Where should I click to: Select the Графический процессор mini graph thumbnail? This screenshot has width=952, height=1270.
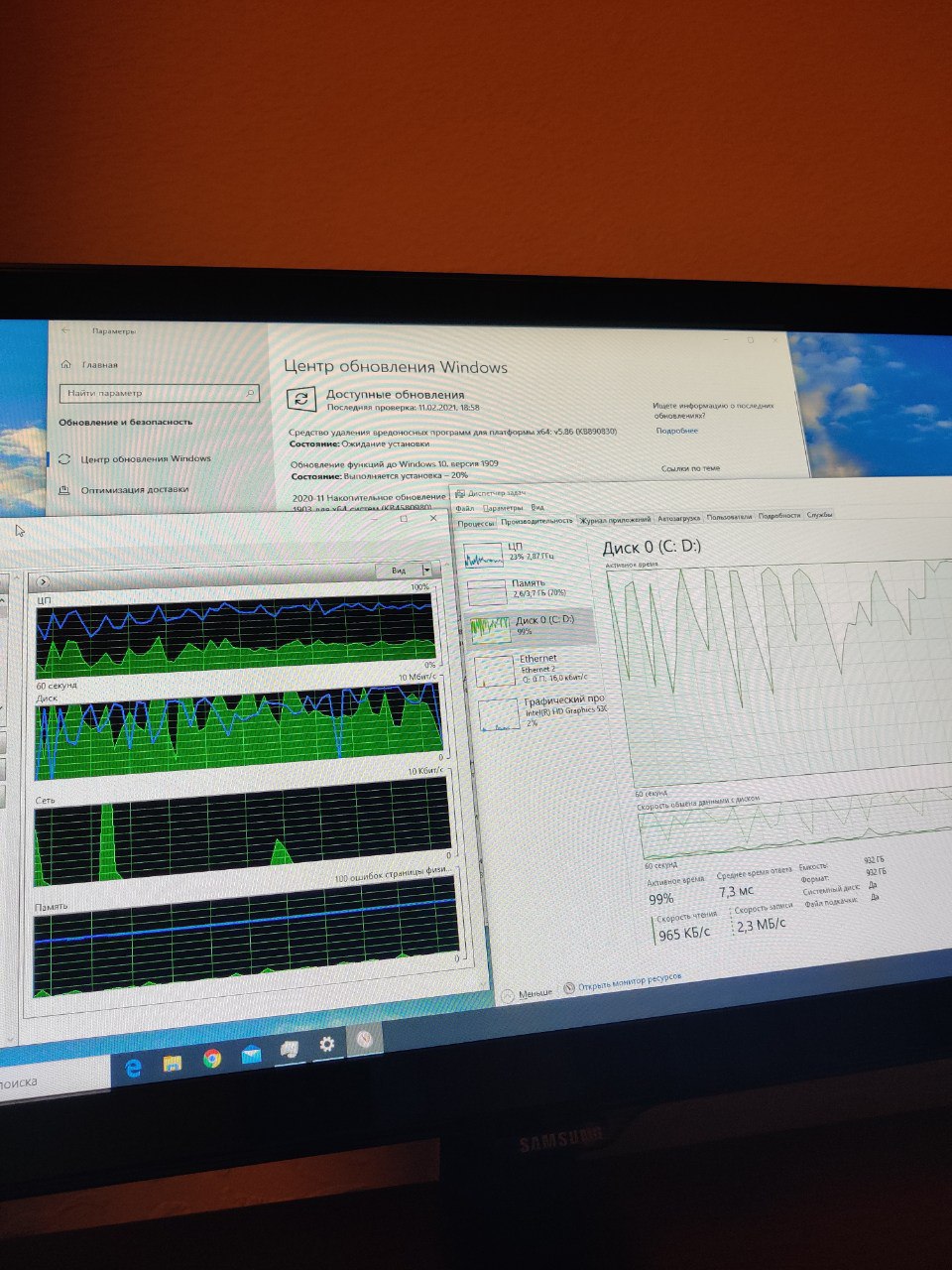pyautogui.click(x=500, y=715)
